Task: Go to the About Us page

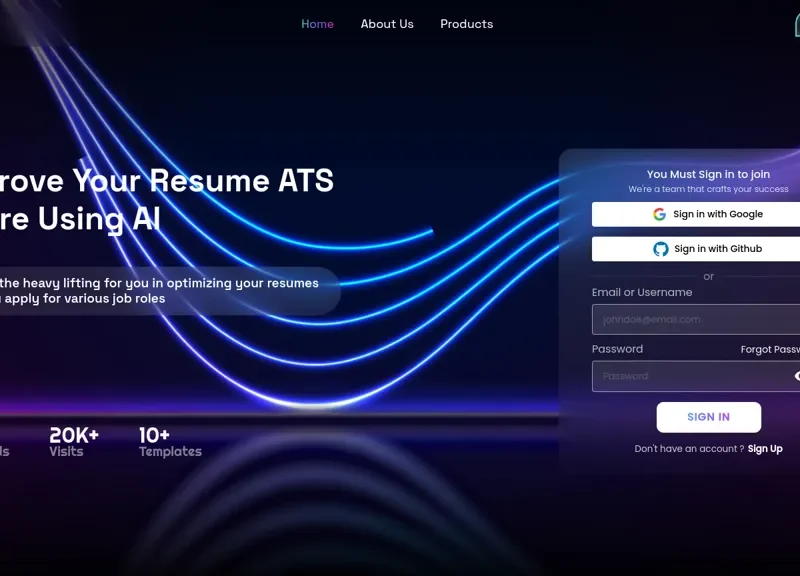Action: pos(387,24)
